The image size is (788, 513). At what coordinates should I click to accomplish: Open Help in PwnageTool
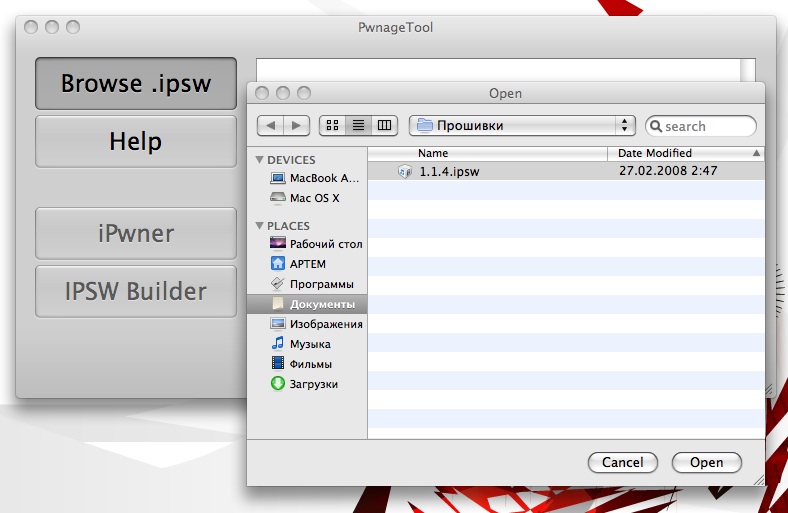pyautogui.click(x=136, y=141)
